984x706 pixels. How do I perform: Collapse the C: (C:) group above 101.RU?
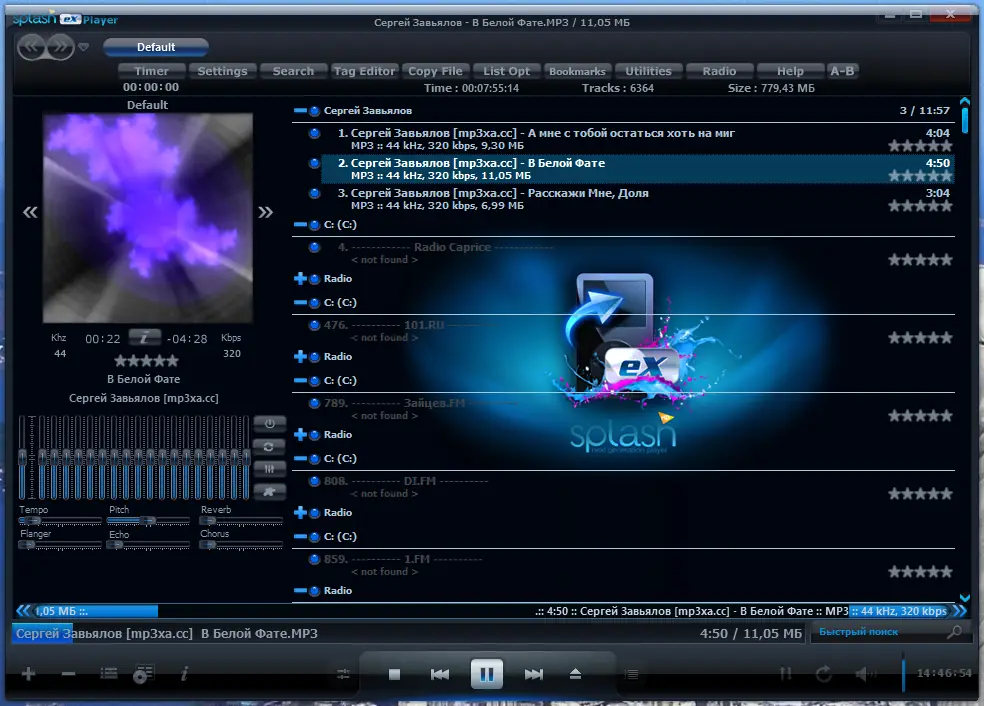coord(300,302)
